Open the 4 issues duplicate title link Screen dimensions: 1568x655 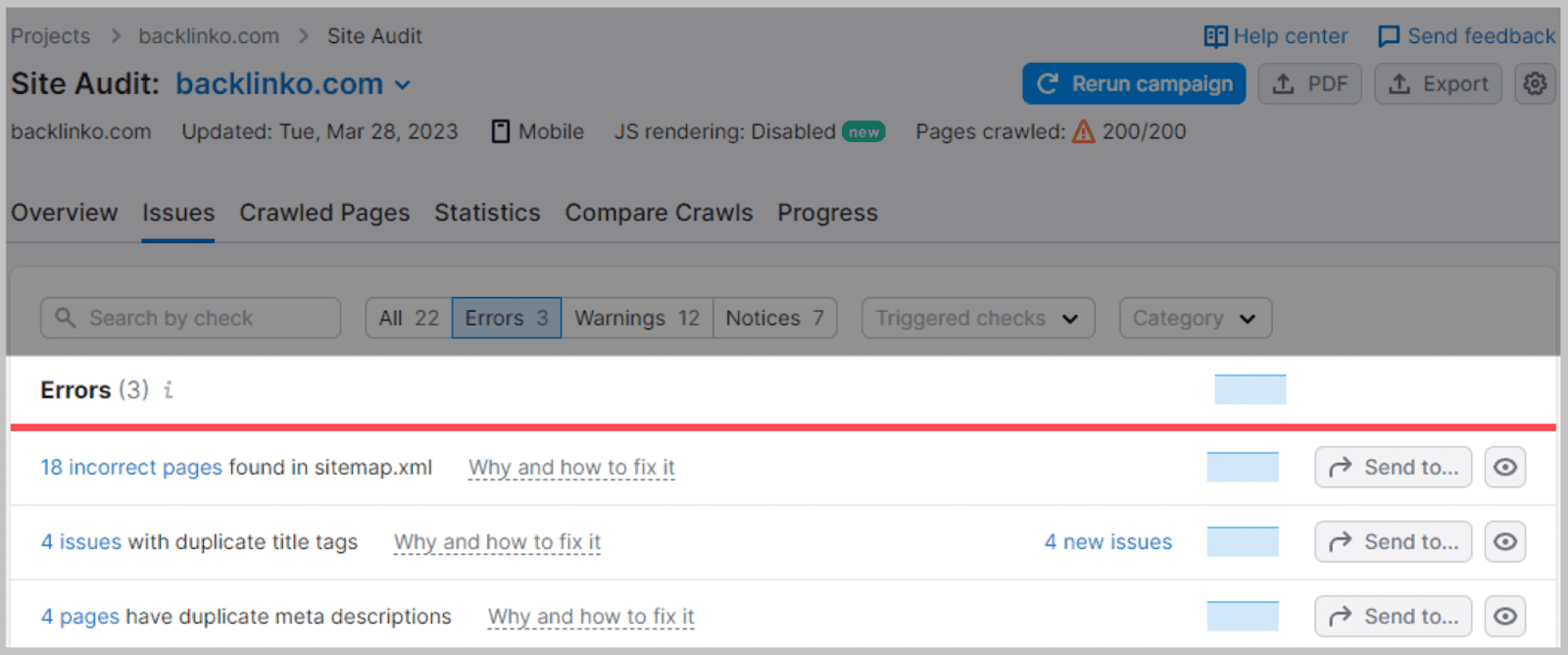coord(81,542)
